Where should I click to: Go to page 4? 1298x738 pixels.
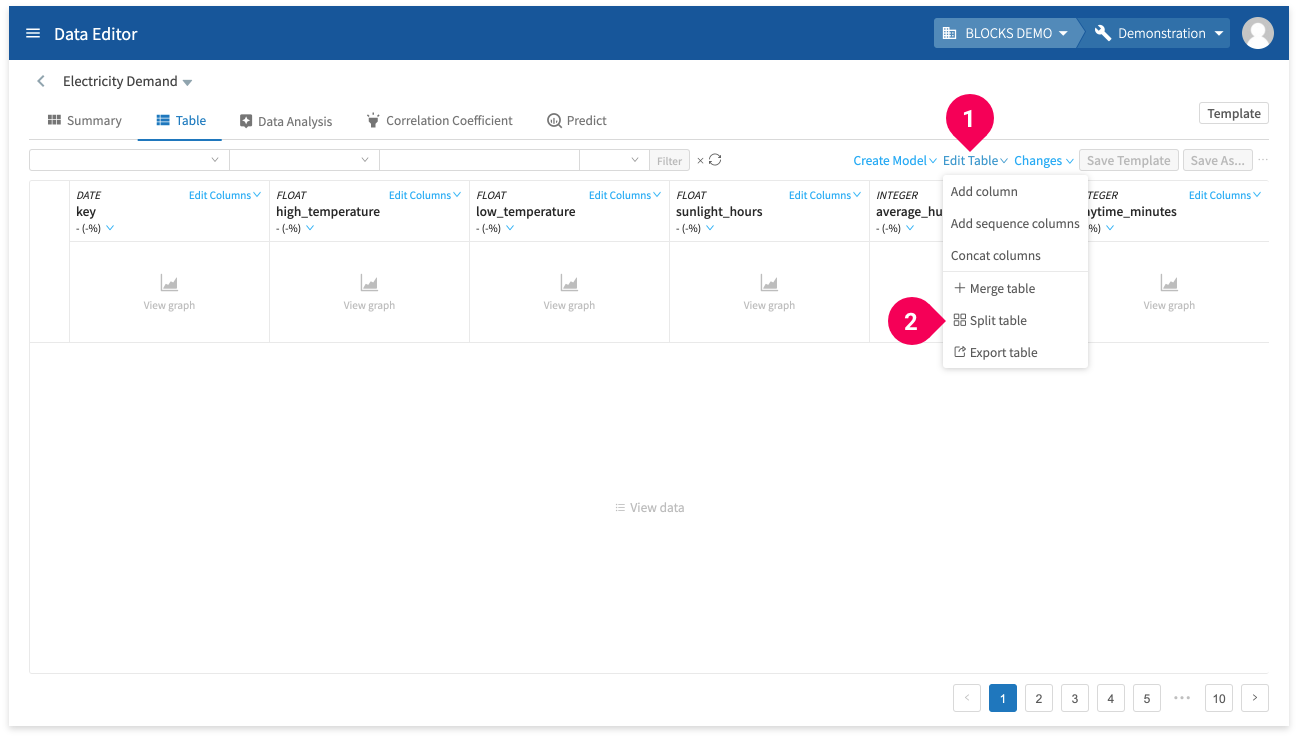(x=1111, y=698)
